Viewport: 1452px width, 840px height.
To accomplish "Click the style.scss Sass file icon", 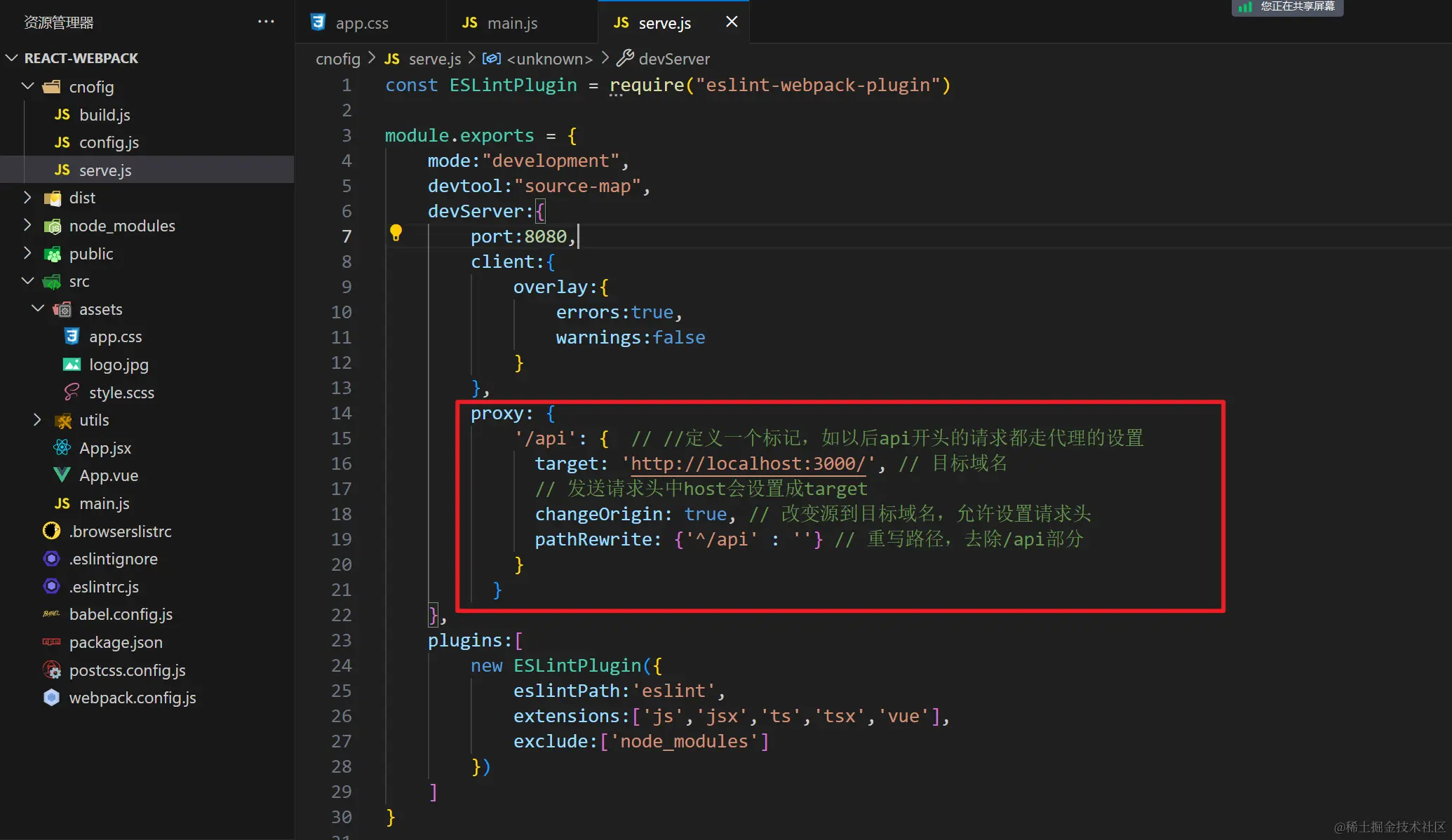I will coord(72,392).
